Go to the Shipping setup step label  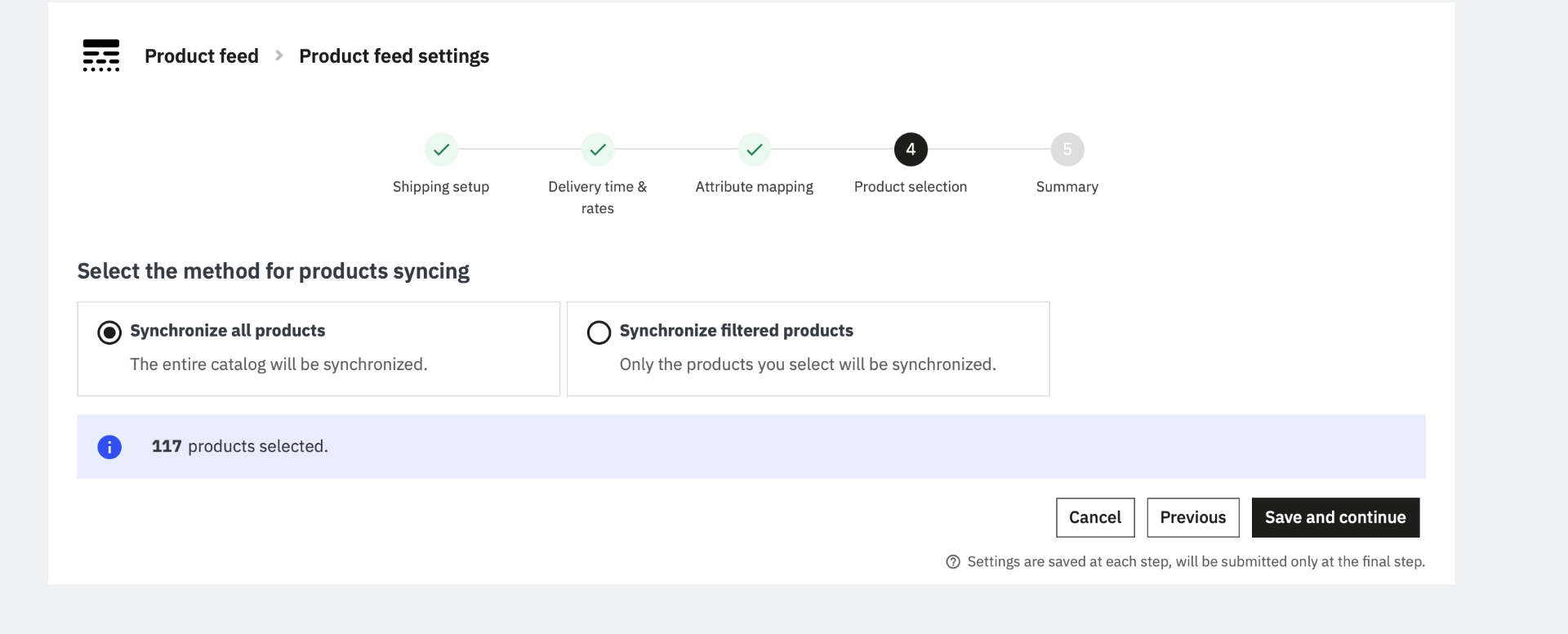coord(441,187)
